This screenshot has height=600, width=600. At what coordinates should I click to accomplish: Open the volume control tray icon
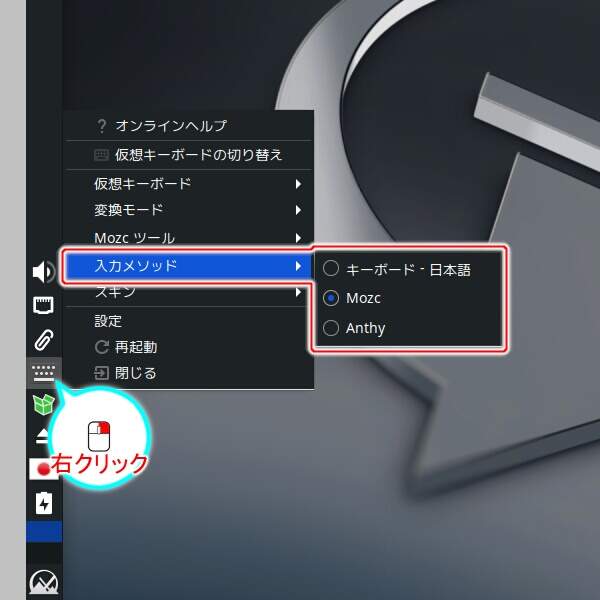[x=43, y=272]
